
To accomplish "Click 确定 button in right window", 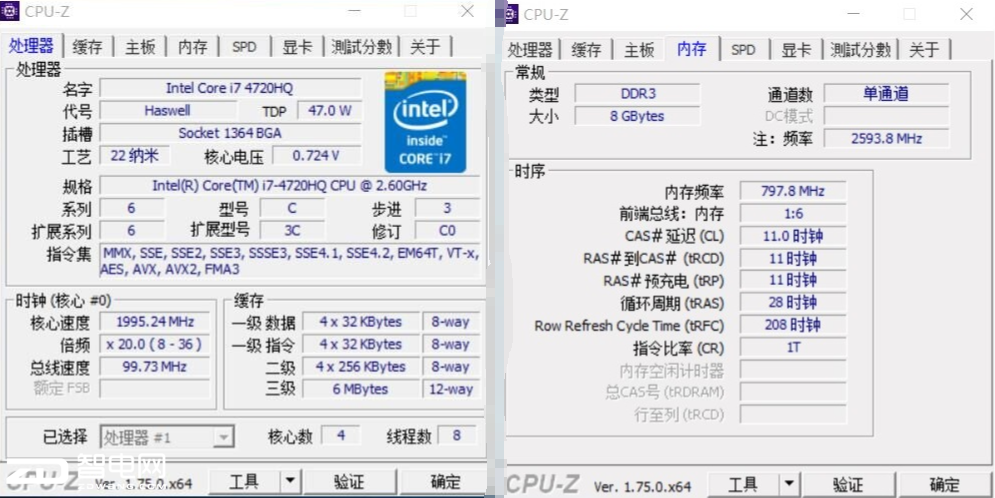I will pyautogui.click(x=944, y=485).
